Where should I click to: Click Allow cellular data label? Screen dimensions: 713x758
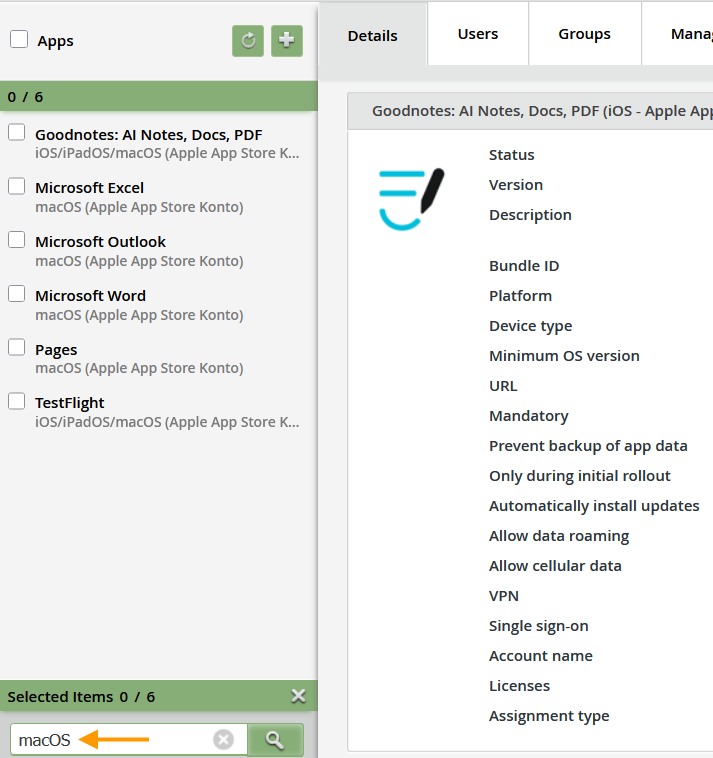[555, 566]
